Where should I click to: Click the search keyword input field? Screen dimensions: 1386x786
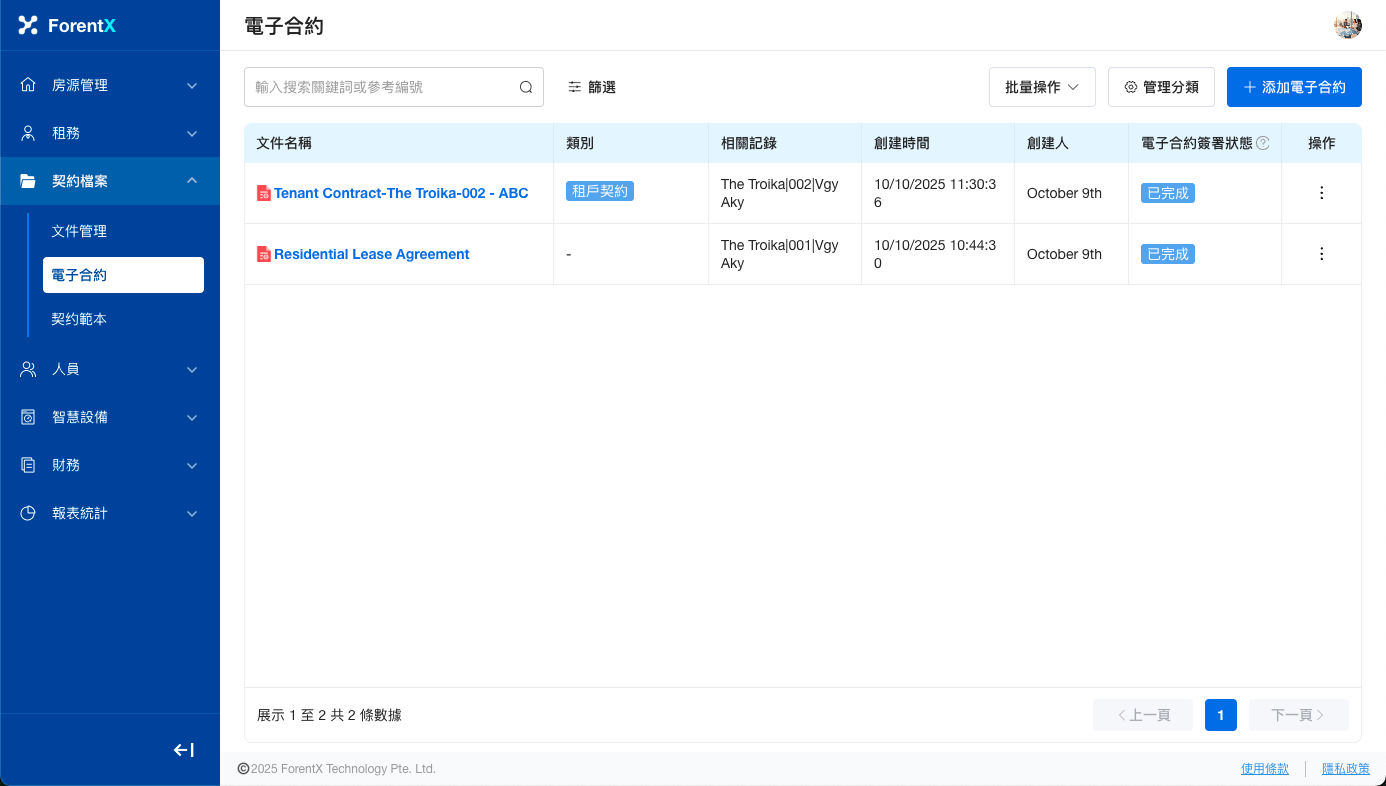point(380,87)
